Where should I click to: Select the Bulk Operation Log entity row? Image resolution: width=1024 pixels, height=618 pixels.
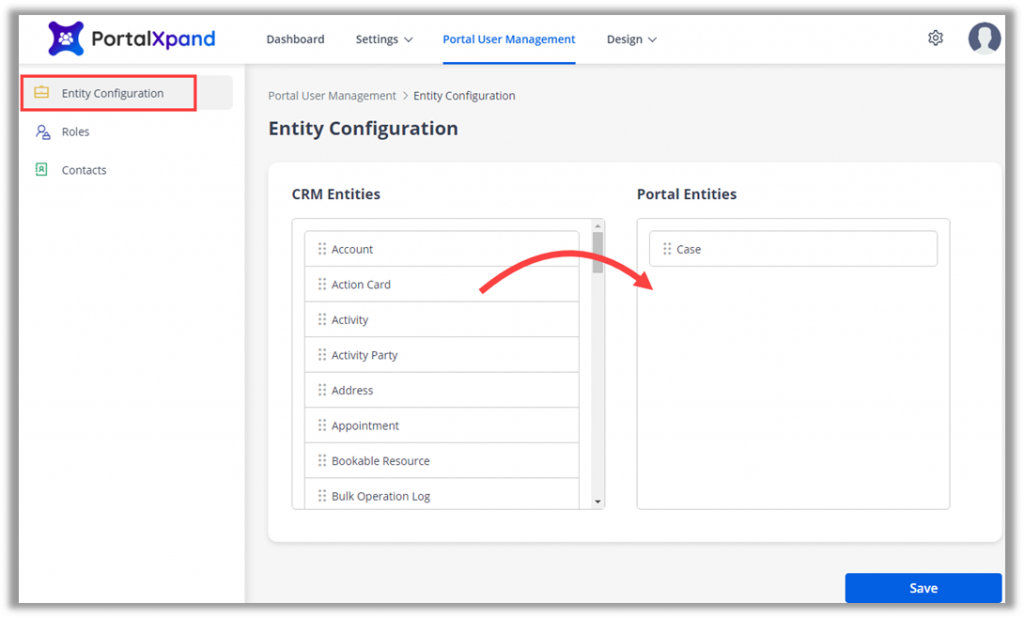(441, 494)
